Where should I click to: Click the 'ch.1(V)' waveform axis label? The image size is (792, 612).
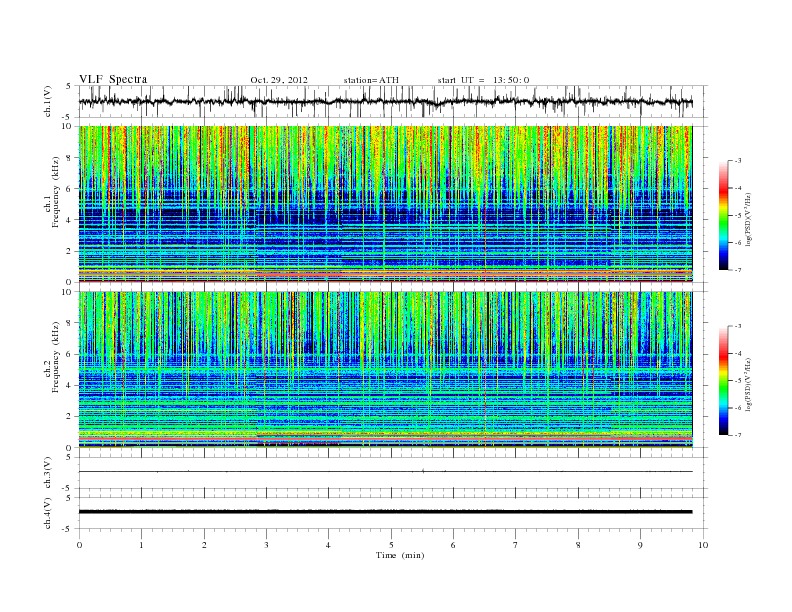[x=48, y=101]
